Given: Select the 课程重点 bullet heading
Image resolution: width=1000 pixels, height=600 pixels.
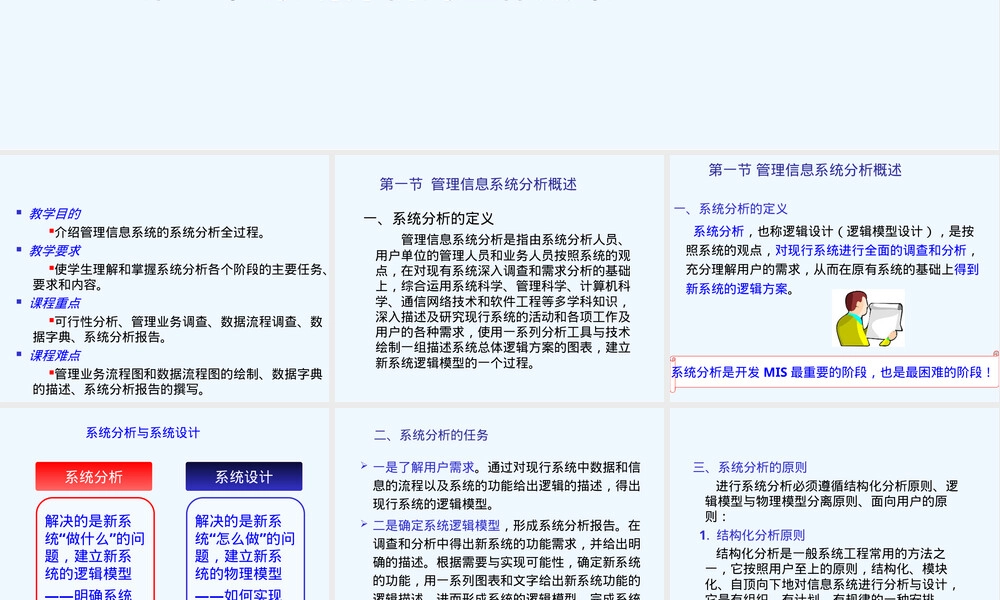Looking at the screenshot, I should click(55, 303).
